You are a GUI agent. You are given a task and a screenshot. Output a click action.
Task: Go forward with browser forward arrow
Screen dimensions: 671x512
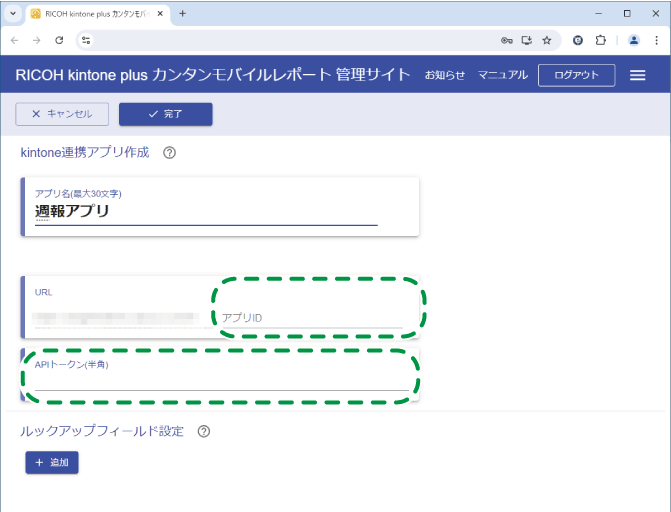37,40
